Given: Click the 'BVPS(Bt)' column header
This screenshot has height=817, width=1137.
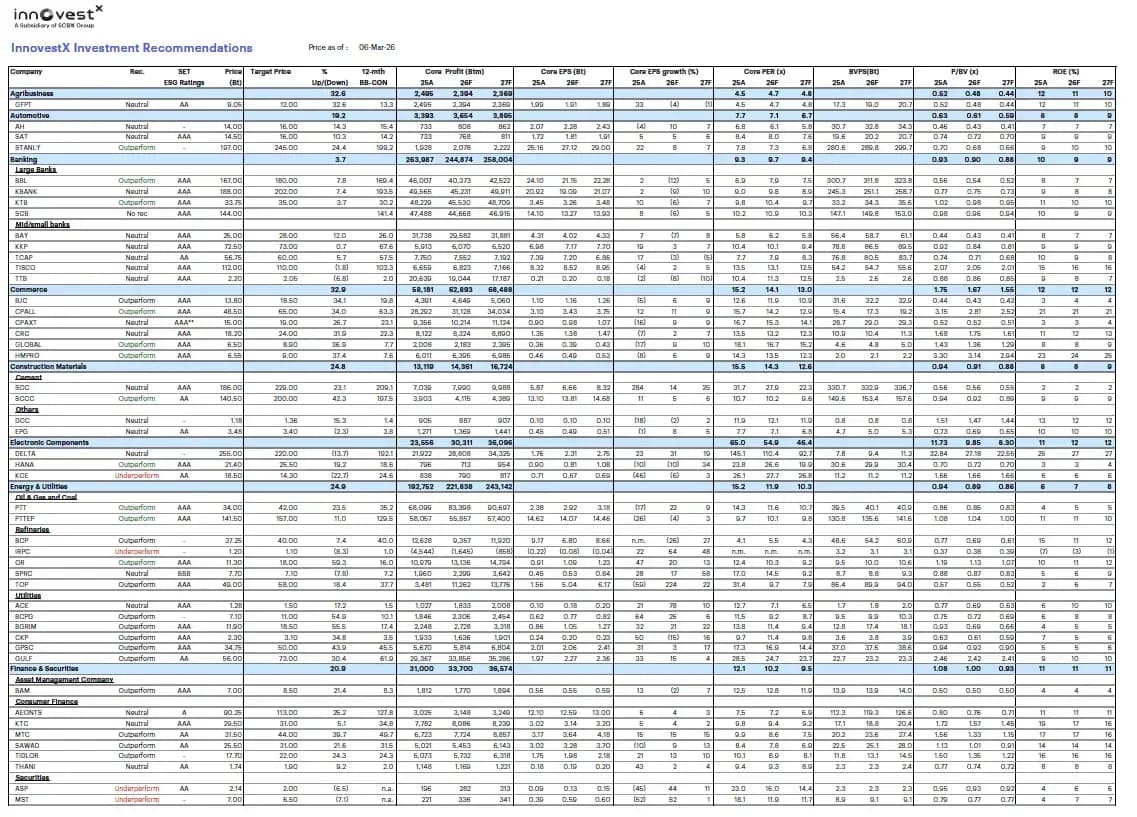Looking at the screenshot, I should tap(864, 72).
